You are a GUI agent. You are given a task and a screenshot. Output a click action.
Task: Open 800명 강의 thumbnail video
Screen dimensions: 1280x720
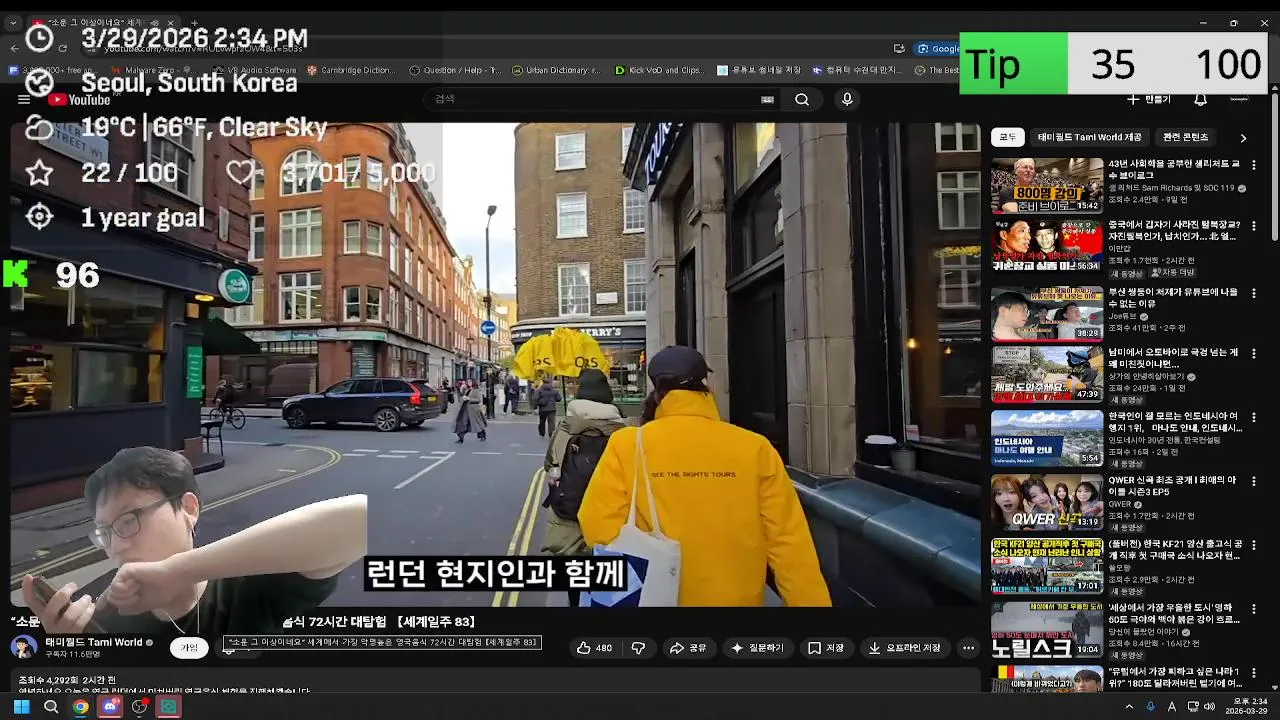[x=1047, y=185]
